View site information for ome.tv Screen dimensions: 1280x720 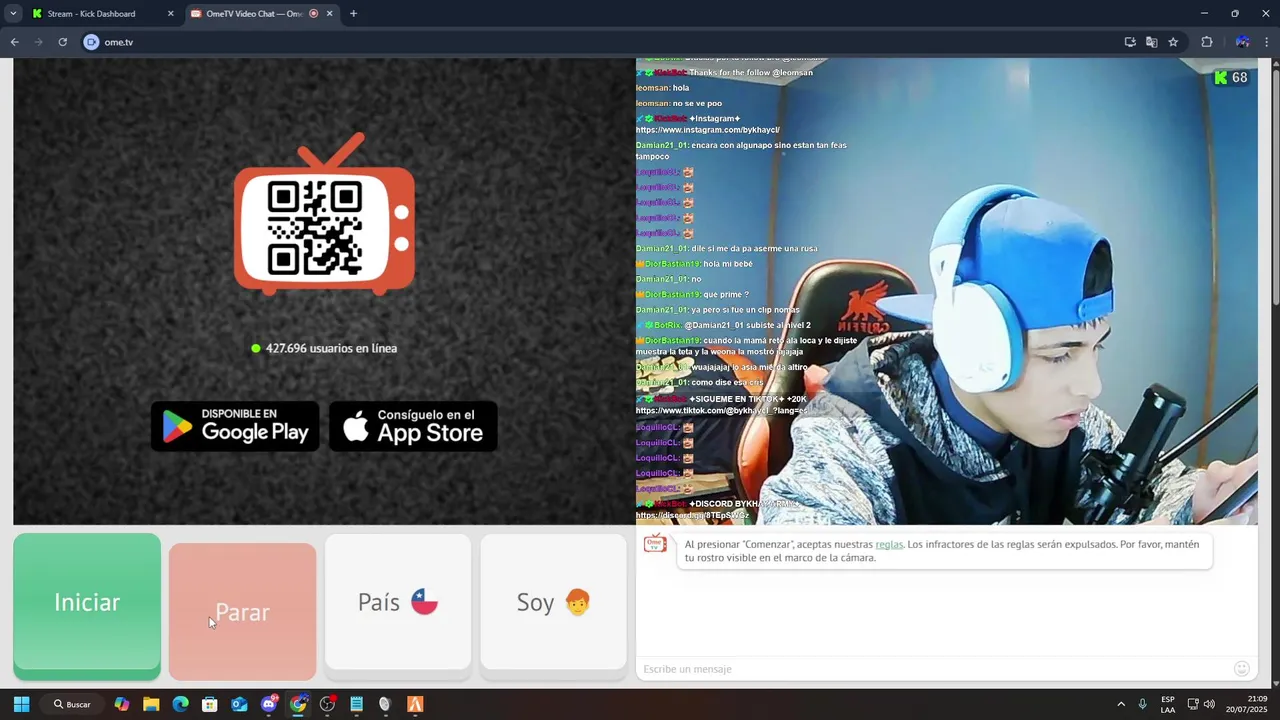tap(92, 42)
